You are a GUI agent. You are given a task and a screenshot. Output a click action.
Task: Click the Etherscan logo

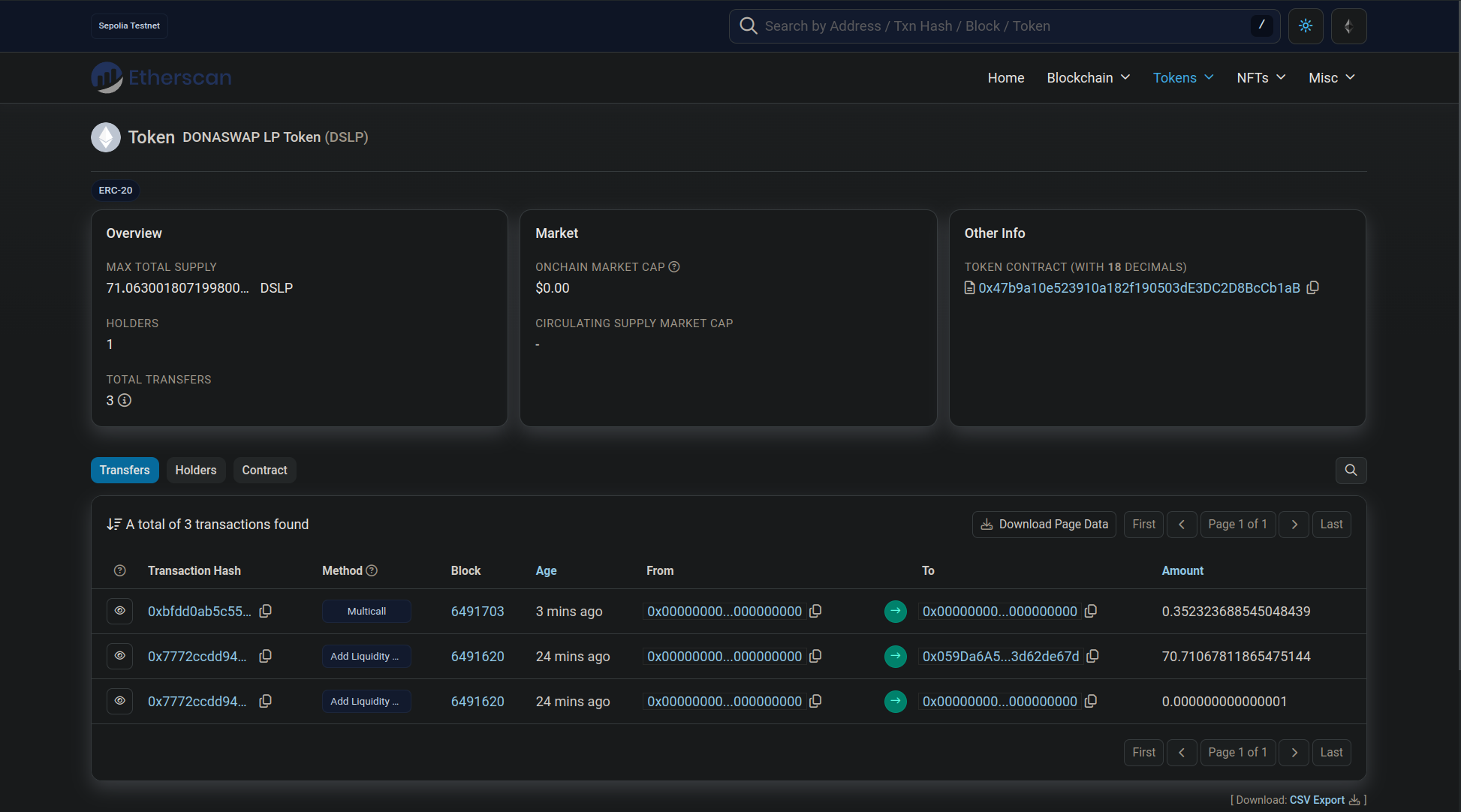(x=161, y=77)
